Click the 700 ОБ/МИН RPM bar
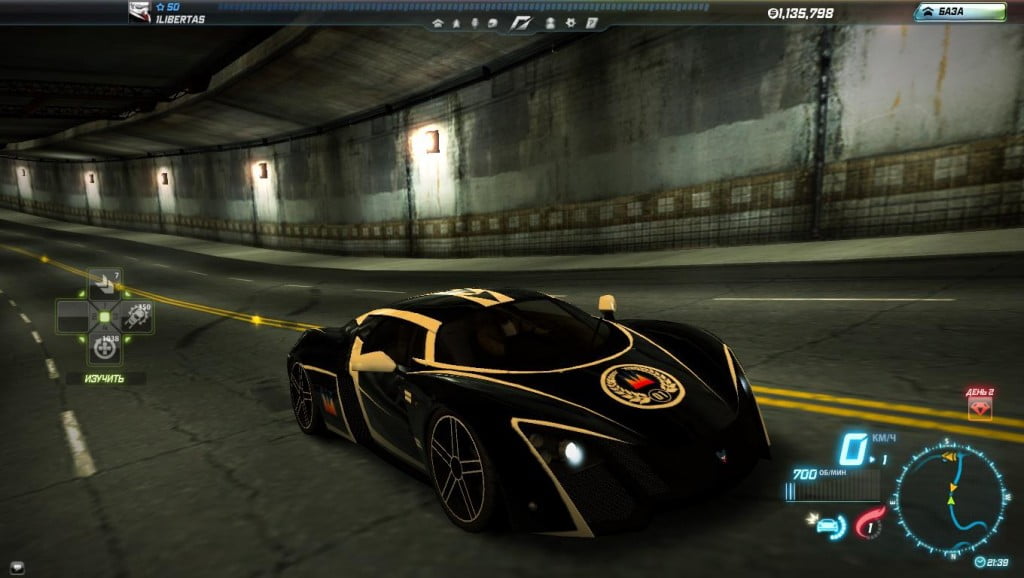Screen dimensions: 1024x578 [831, 485]
